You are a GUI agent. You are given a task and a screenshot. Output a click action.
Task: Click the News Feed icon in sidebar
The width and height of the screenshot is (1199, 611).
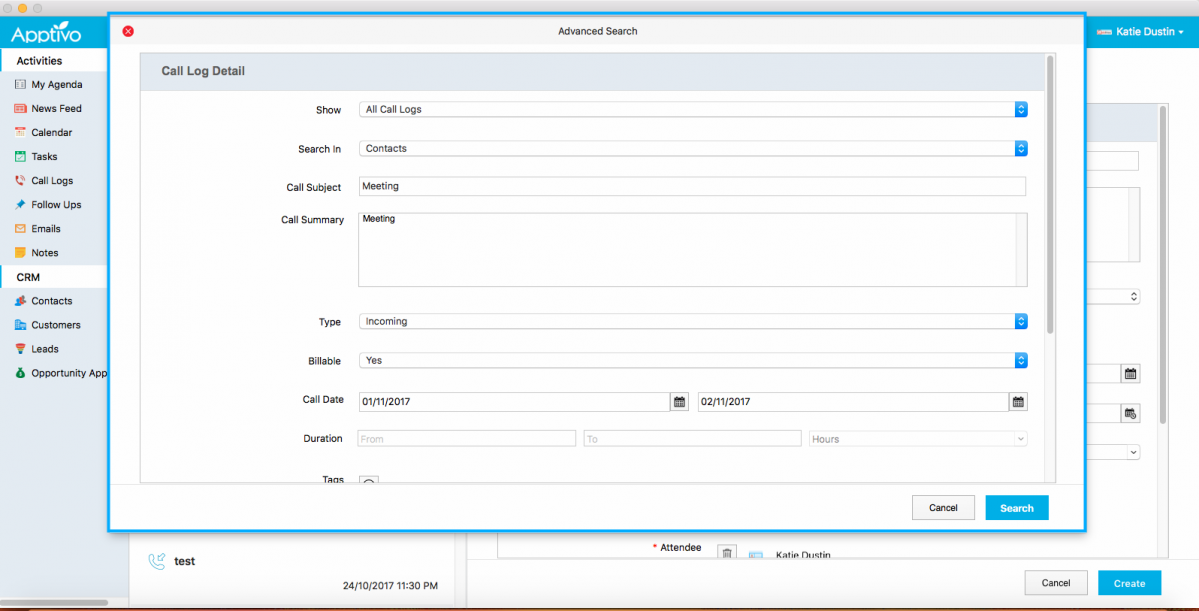20,108
